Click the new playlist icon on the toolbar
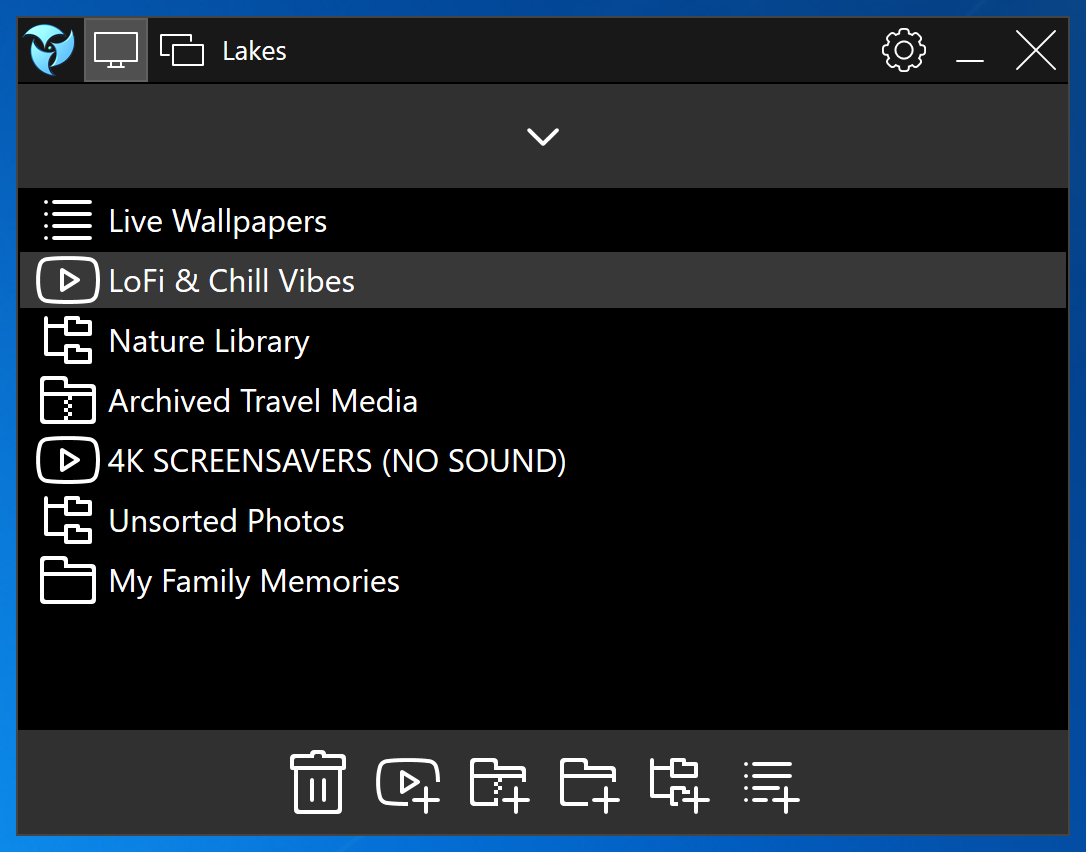Viewport: 1086px width, 852px height. pos(768,784)
